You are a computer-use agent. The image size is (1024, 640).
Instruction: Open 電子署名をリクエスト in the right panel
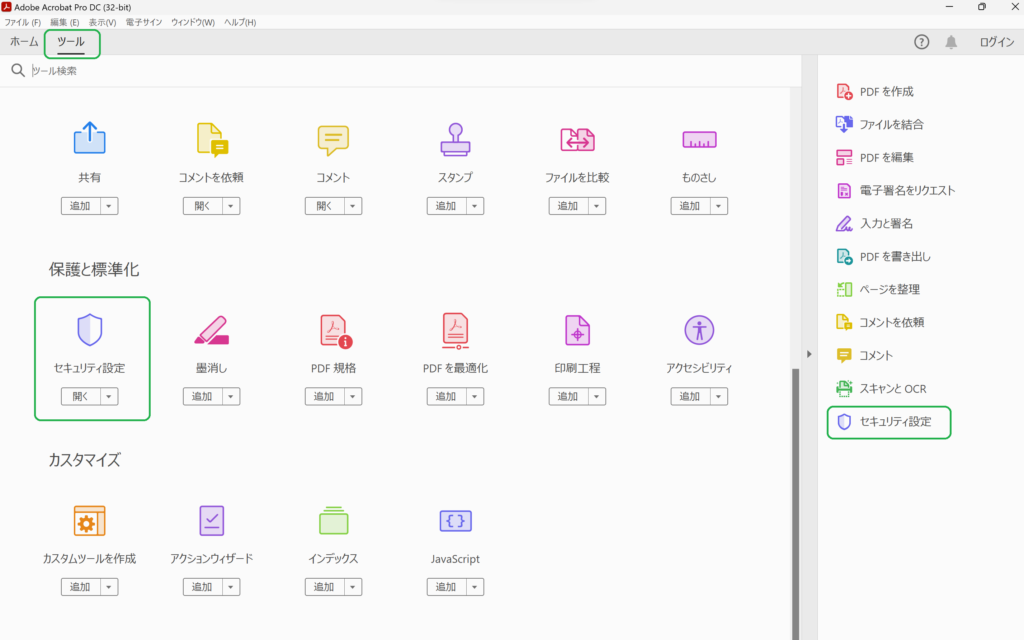pos(895,191)
